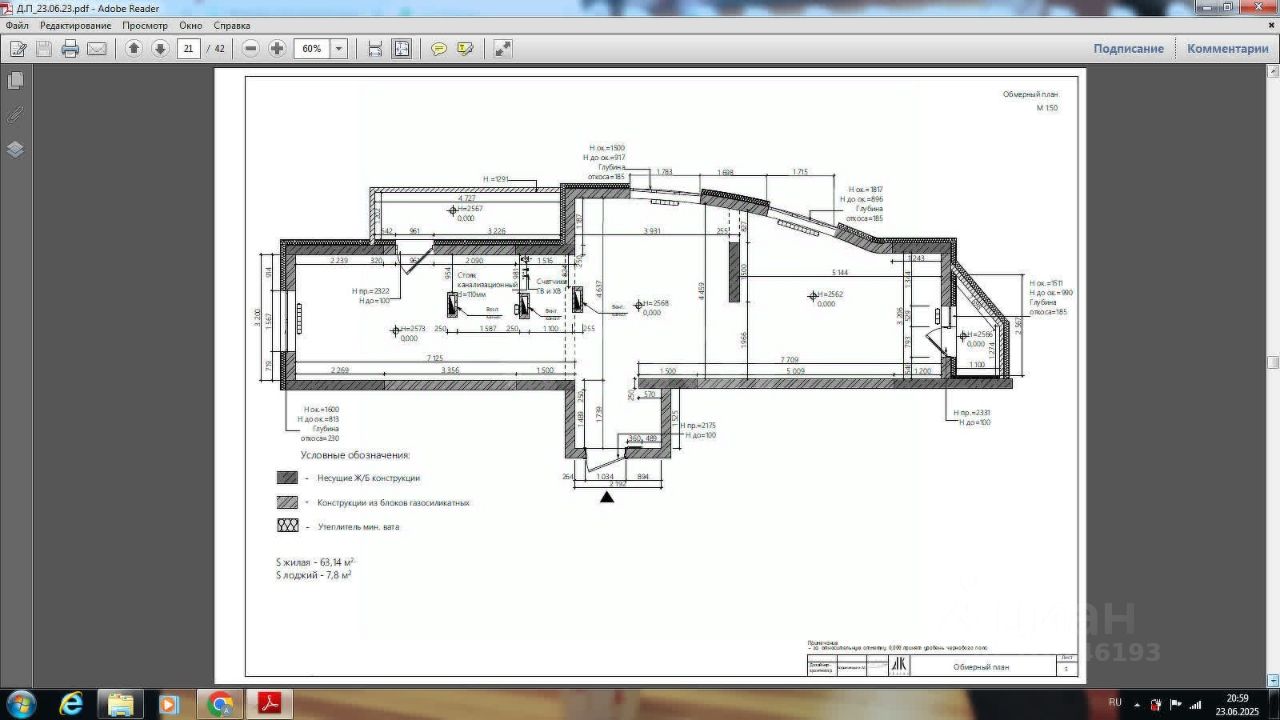Click the vertical scrollbar thumb
Viewport: 1280px width, 720px height.
pos(1273,362)
